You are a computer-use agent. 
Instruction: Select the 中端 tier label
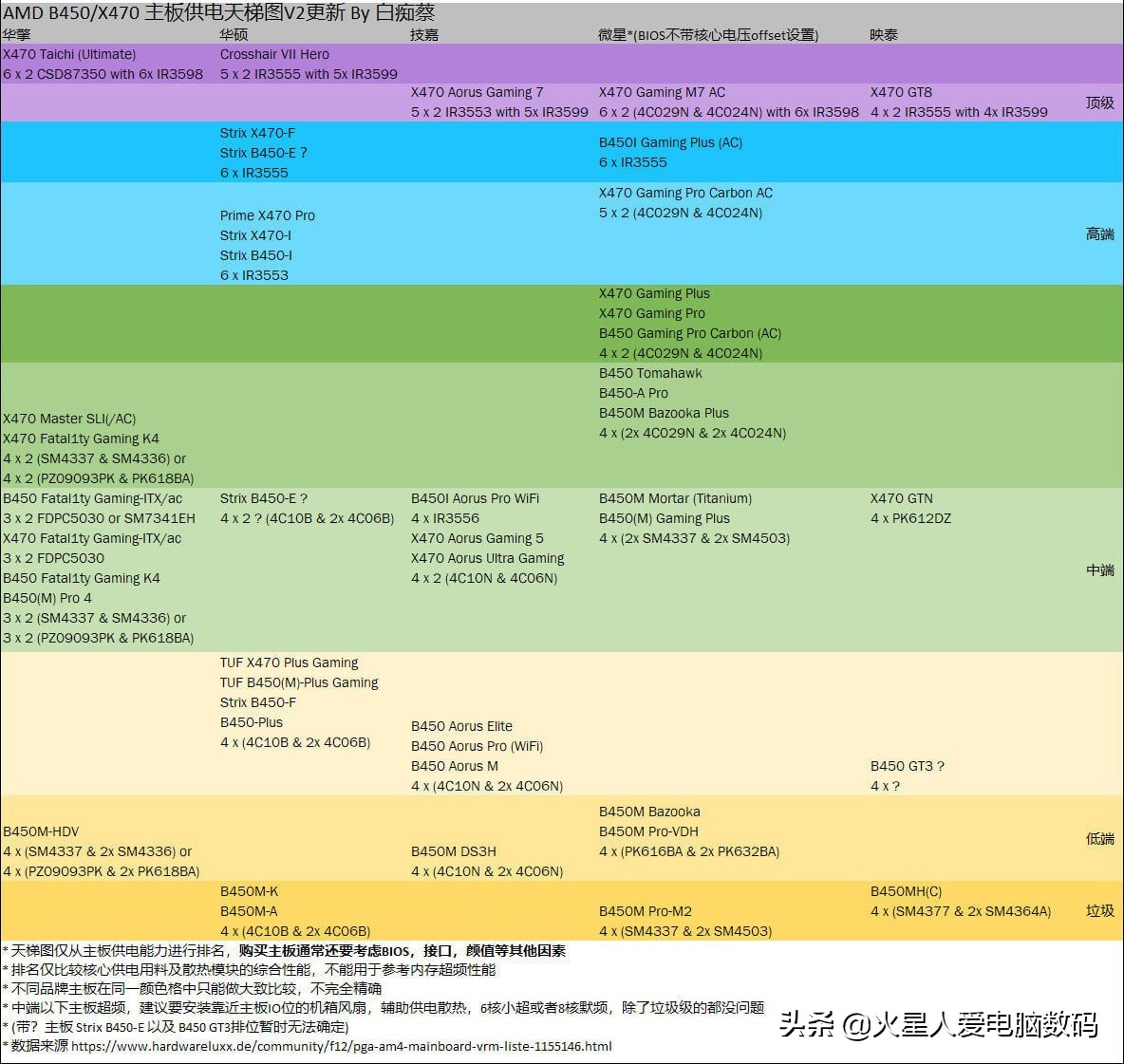[x=1099, y=569]
